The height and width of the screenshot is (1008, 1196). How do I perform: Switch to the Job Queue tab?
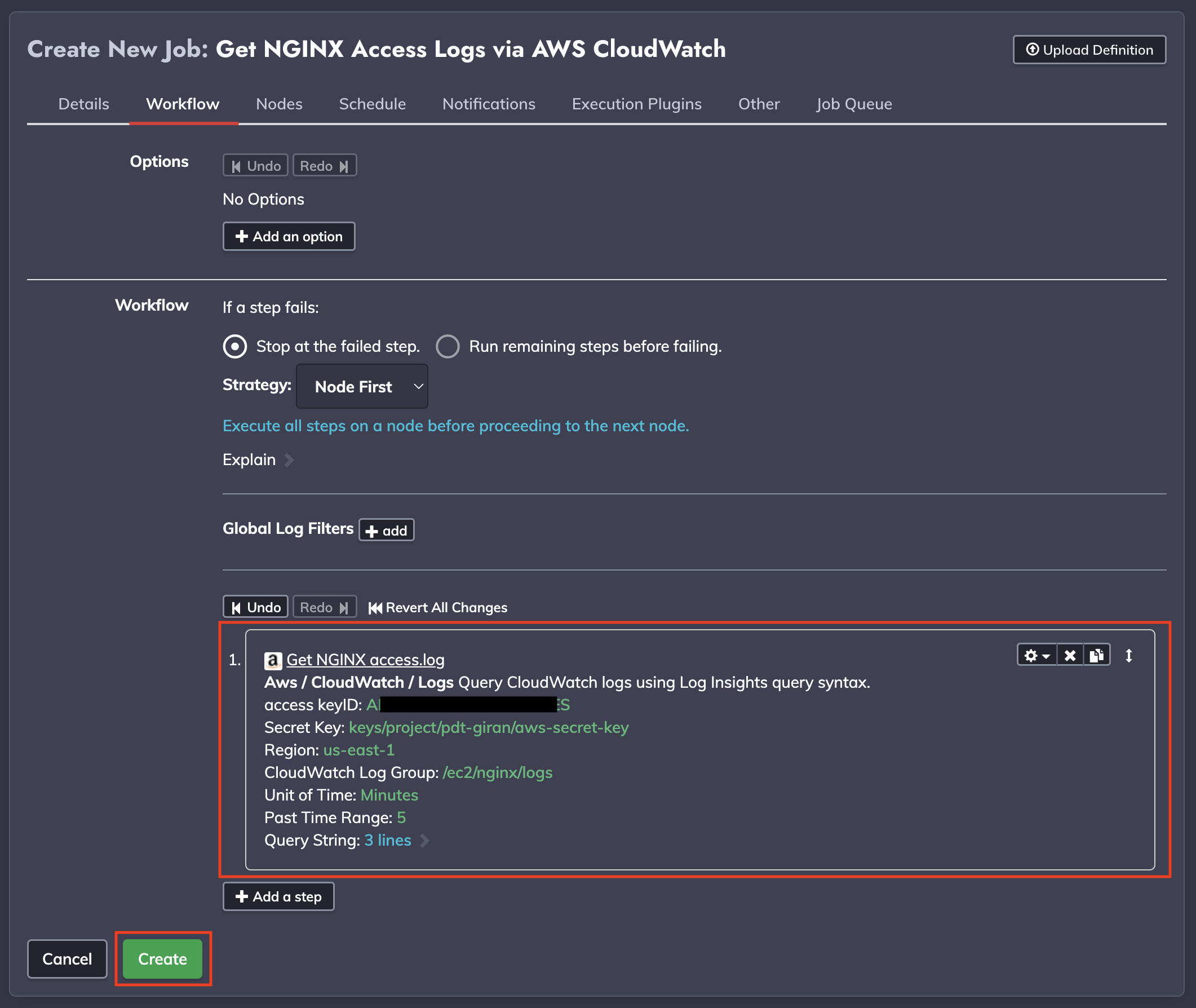853,104
